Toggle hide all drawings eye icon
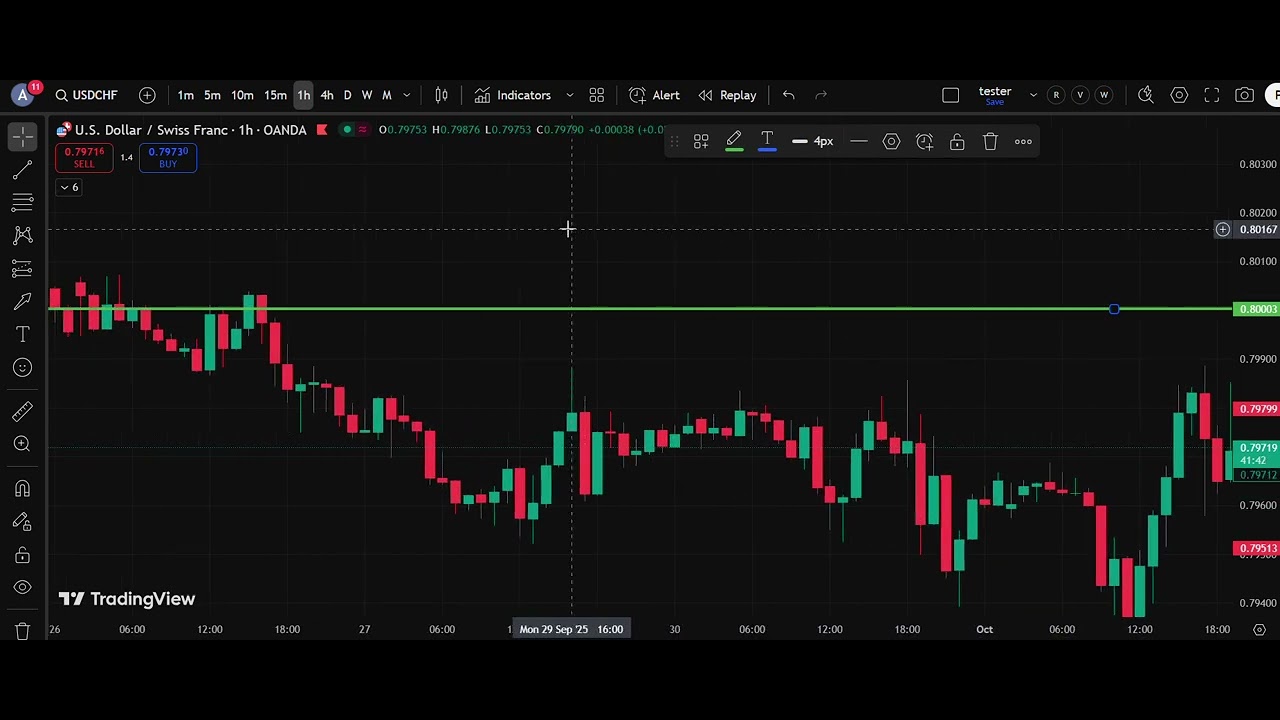 tap(22, 588)
